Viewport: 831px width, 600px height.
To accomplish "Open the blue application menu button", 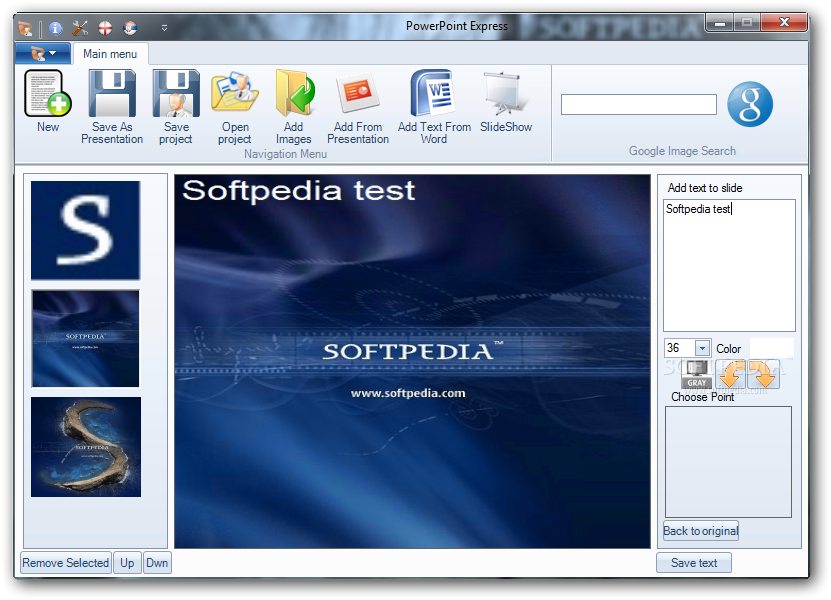I will tap(43, 53).
